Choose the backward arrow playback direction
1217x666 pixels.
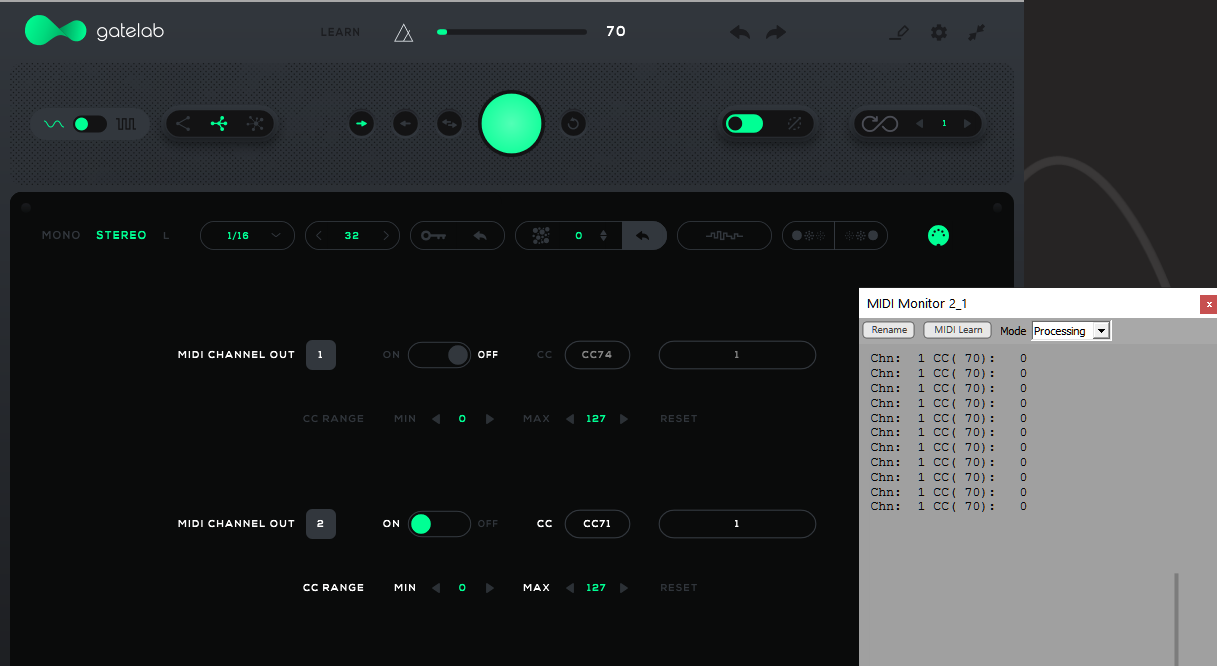click(405, 124)
